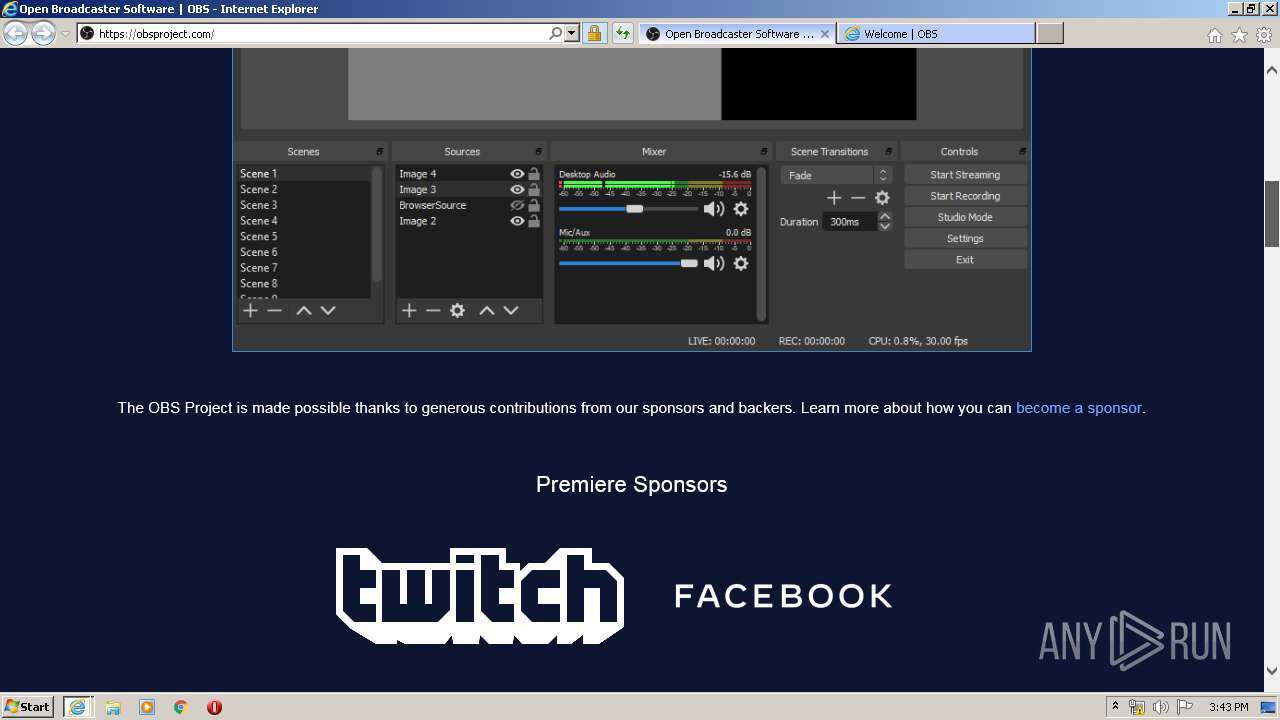This screenshot has height=720, width=1280.
Task: Mute Mic/Aux with the speaker icon
Action: click(x=714, y=263)
